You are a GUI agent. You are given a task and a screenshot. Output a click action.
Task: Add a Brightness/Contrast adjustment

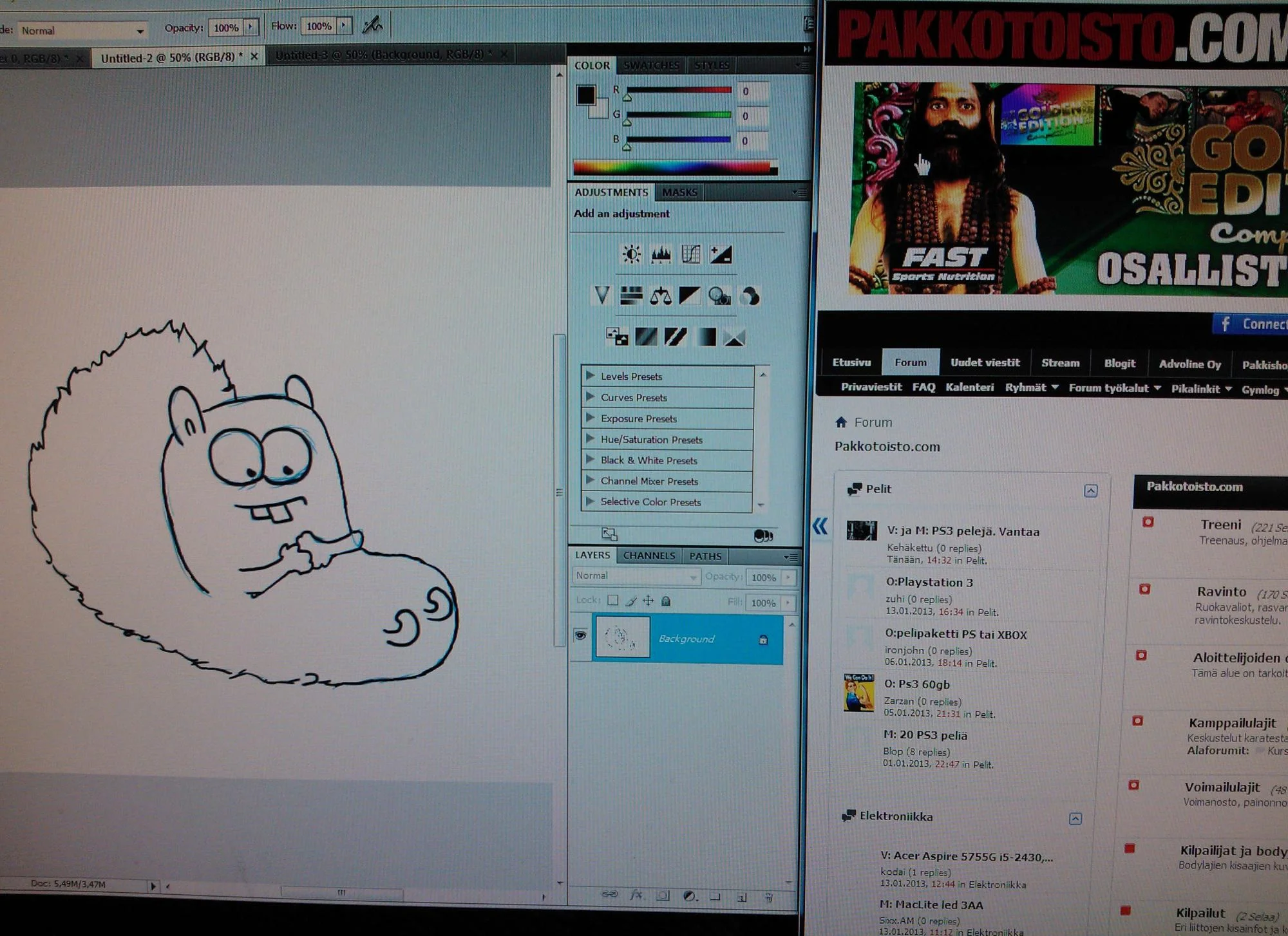(631, 254)
